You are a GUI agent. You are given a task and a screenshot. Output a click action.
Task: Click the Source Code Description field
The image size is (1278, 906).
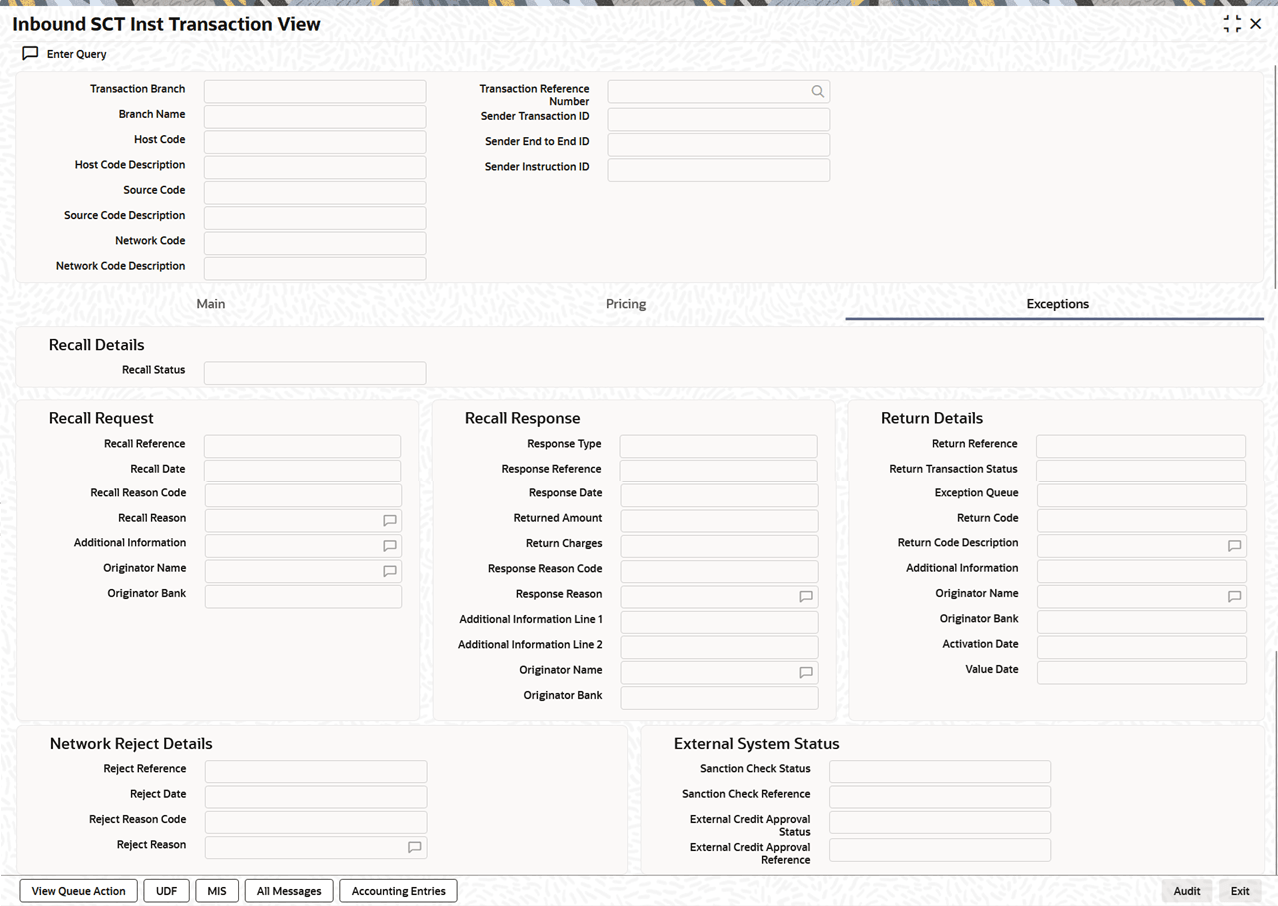(x=315, y=218)
